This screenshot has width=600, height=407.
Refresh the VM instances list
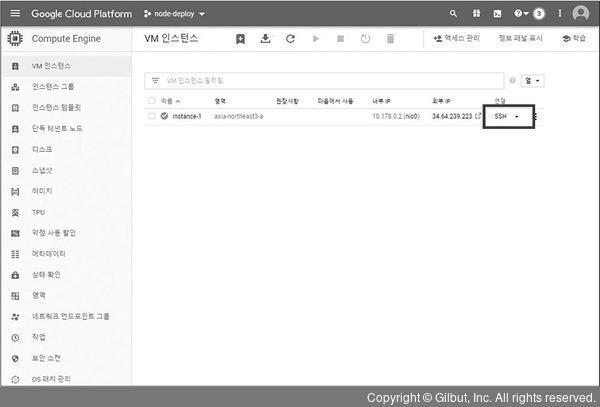pyautogui.click(x=290, y=38)
